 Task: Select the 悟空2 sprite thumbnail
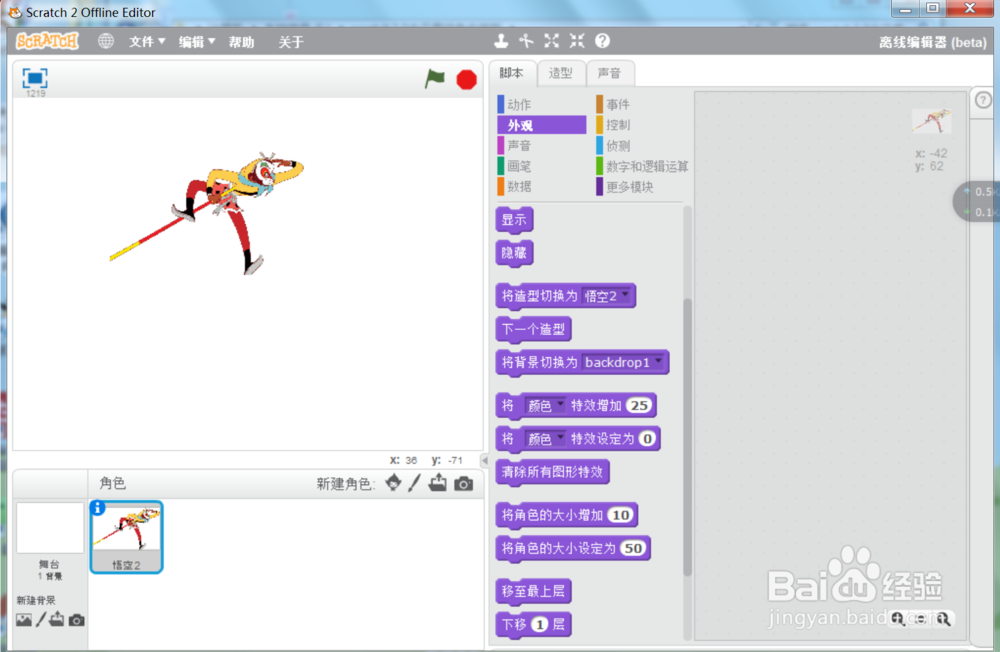126,537
